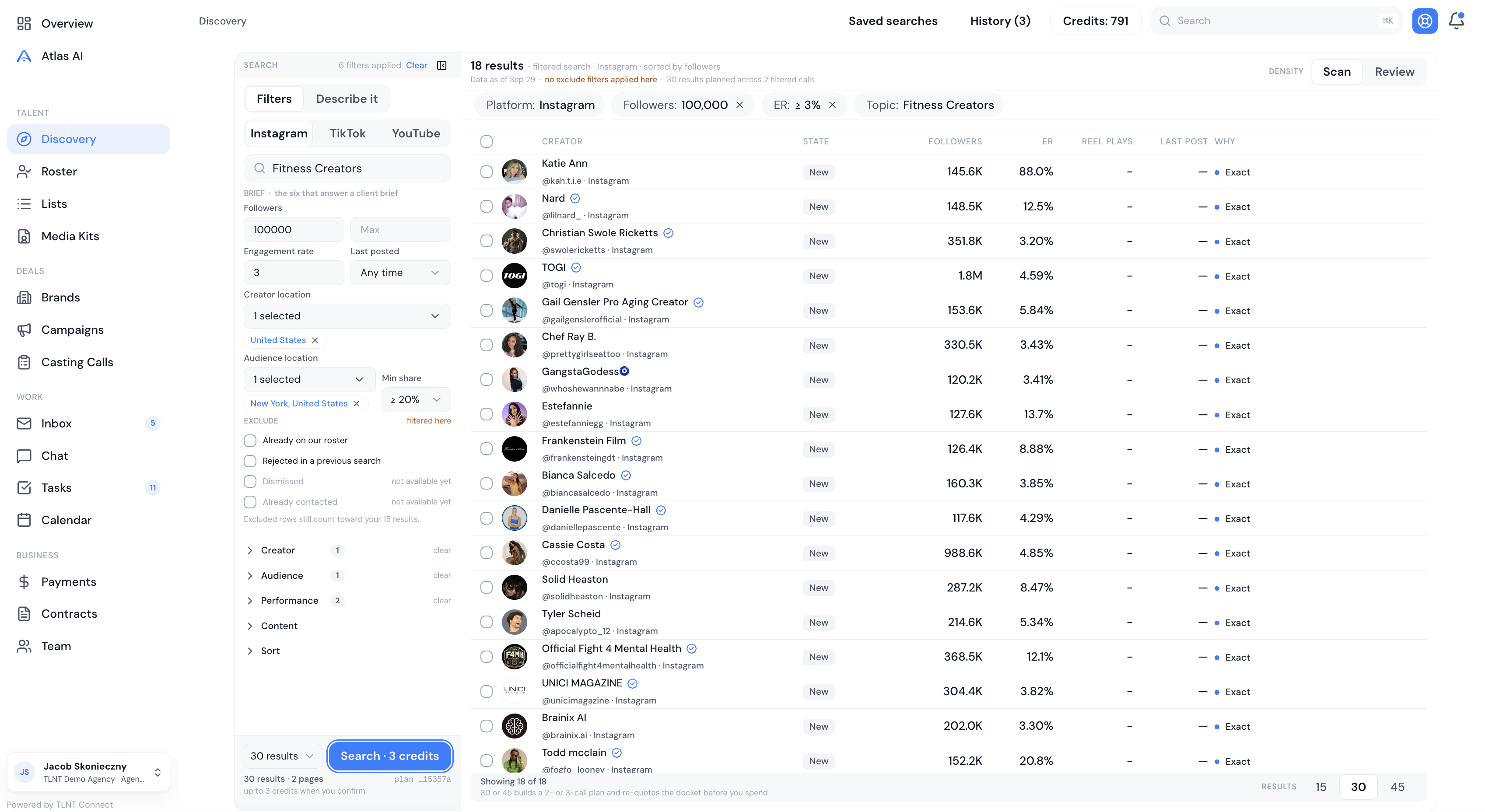Image resolution: width=1485 pixels, height=812 pixels.
Task: Switch to the Describe it tab
Action: (347, 98)
